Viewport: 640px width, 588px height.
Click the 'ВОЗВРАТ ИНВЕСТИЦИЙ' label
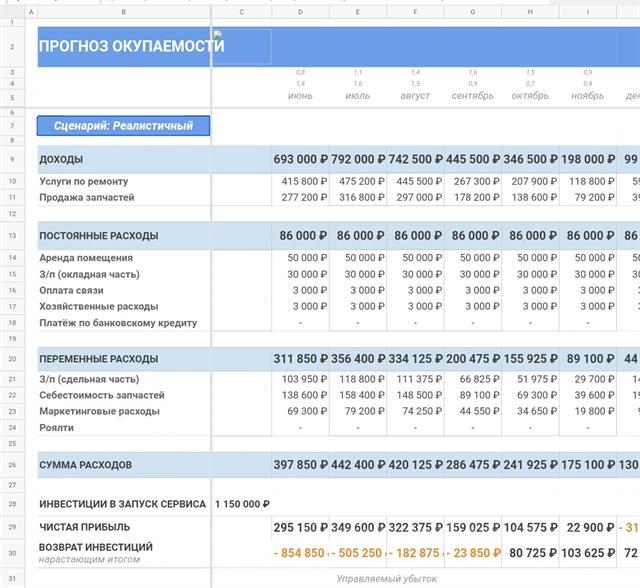[96, 547]
